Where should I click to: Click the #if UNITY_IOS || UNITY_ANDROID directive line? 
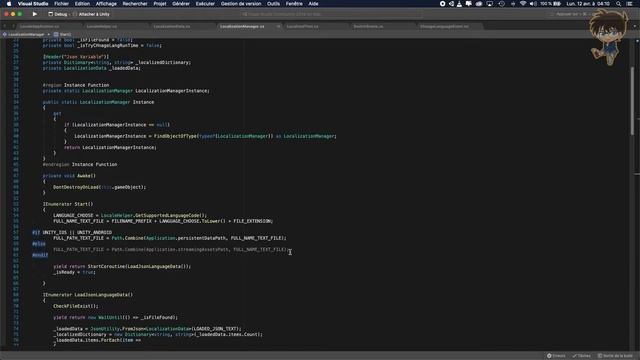tap(72, 233)
